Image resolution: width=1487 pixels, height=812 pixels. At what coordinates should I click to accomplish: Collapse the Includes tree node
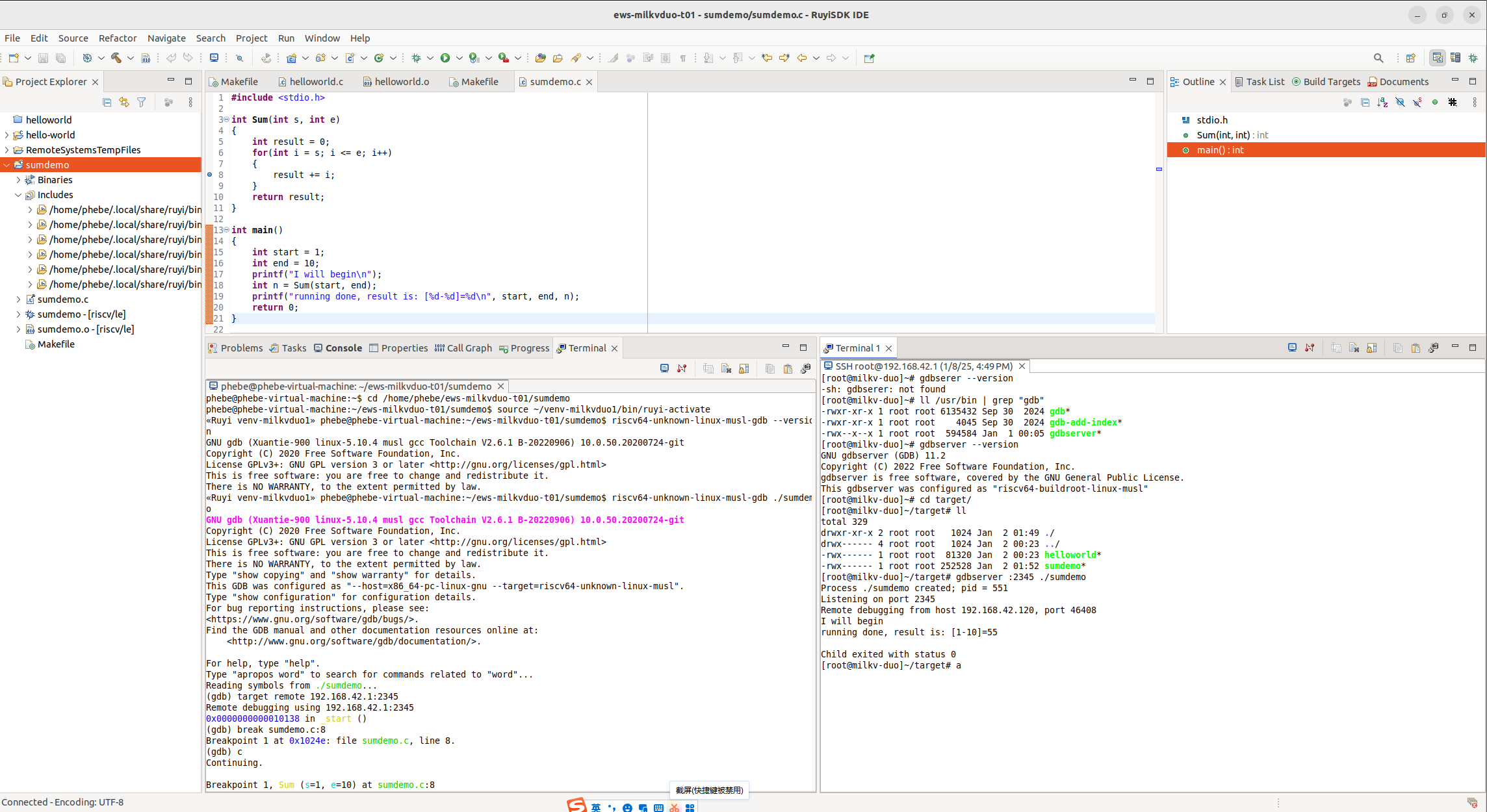point(19,194)
